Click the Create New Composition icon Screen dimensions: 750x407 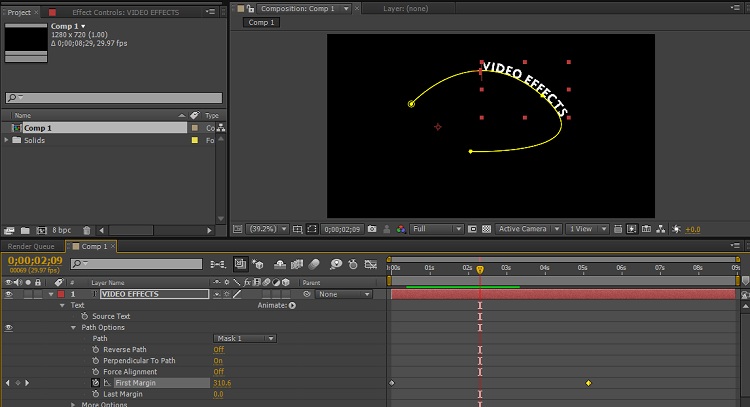point(42,231)
